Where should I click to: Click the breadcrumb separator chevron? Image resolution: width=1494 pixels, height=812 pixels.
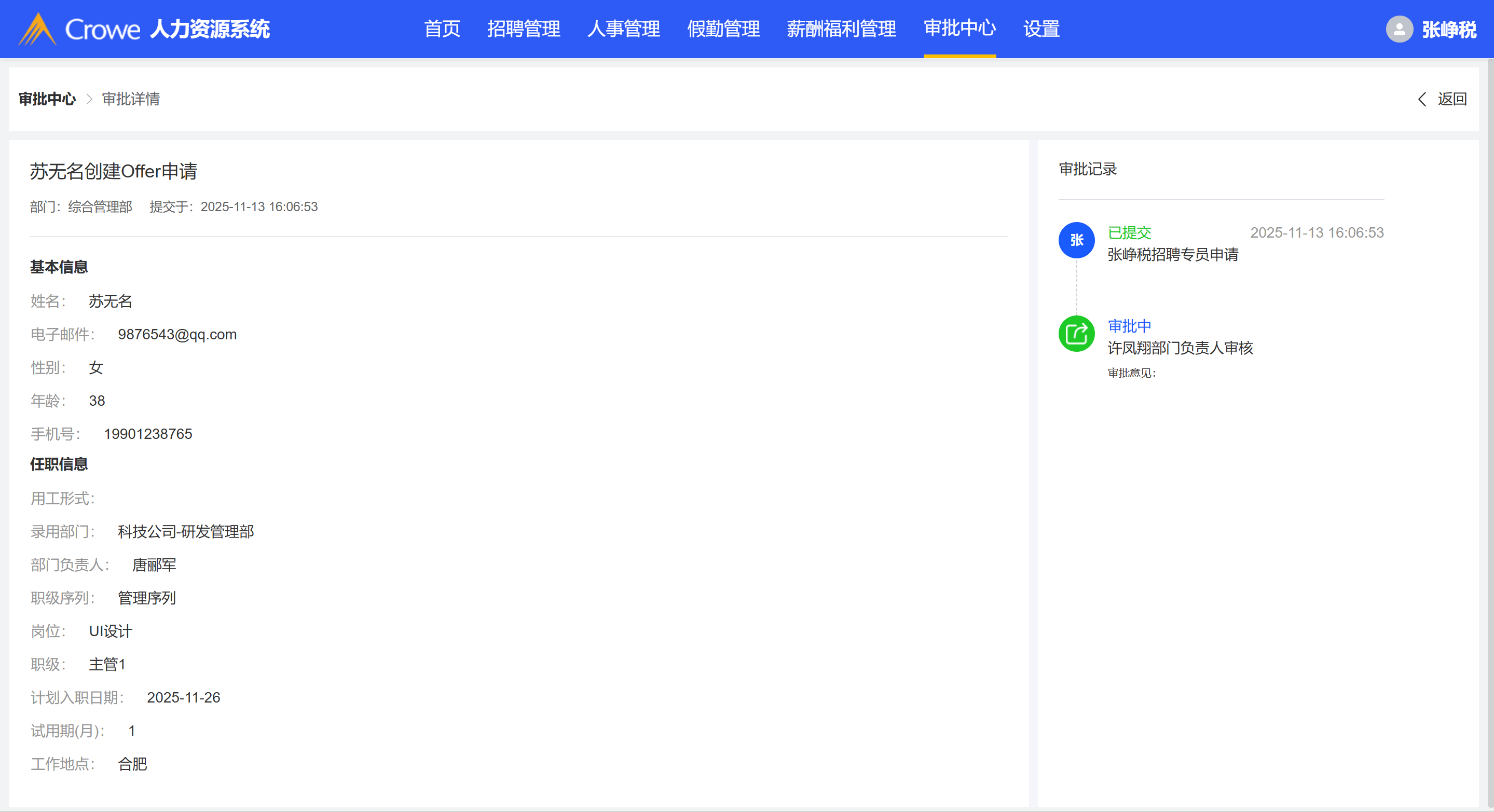point(89,99)
